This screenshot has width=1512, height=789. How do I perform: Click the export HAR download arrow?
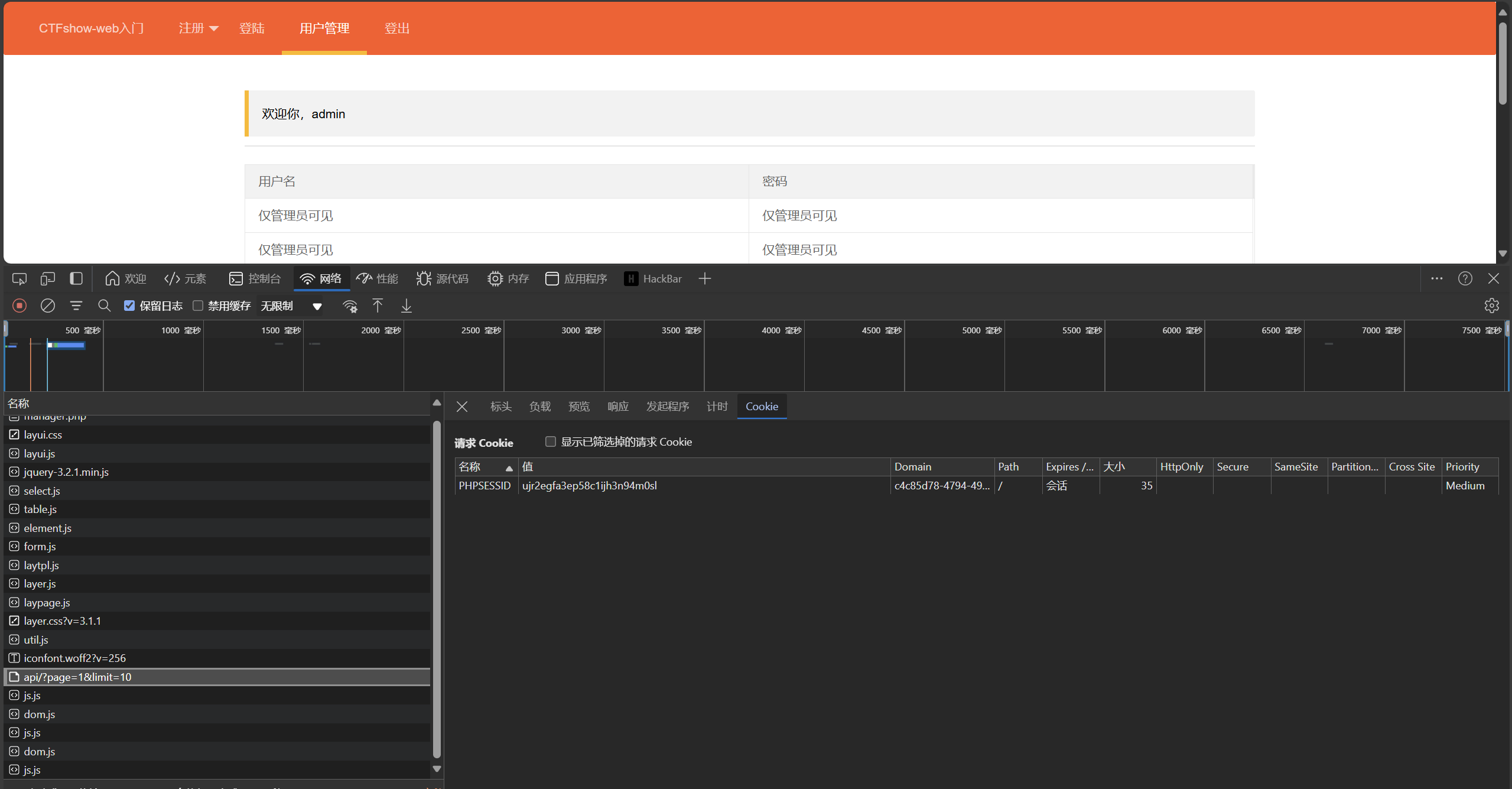tap(407, 306)
